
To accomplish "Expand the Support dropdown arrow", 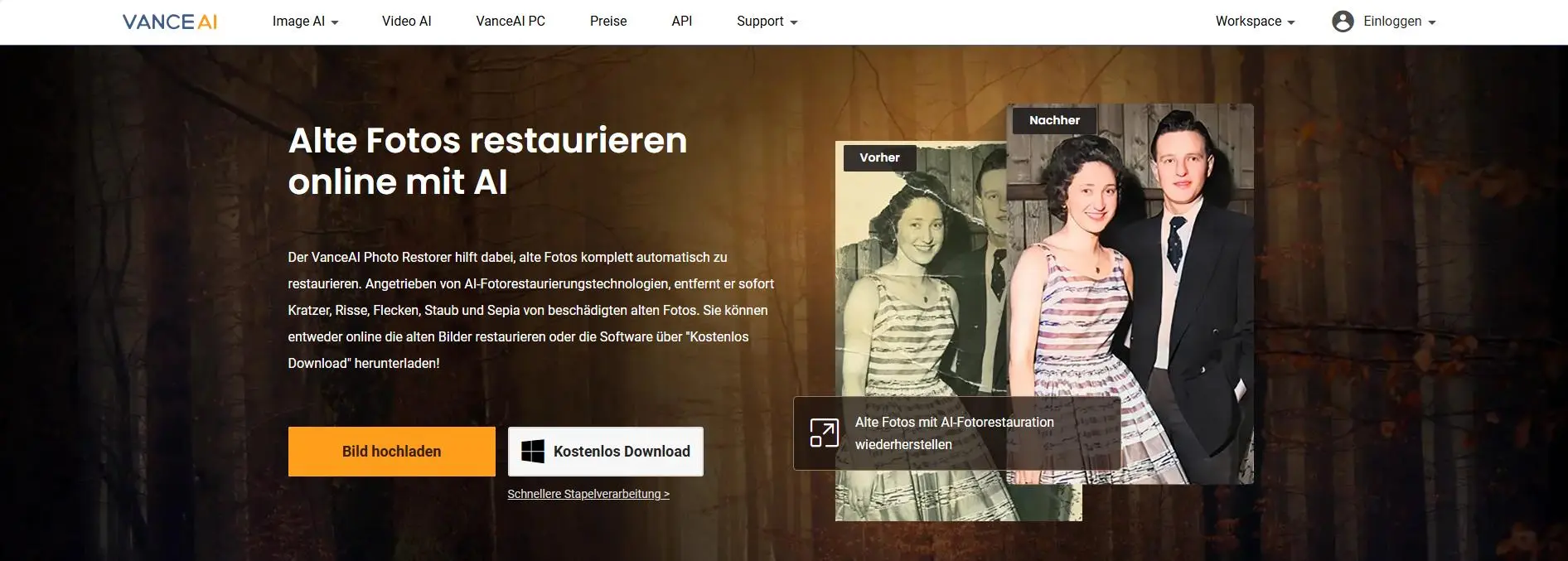I will tap(794, 22).
